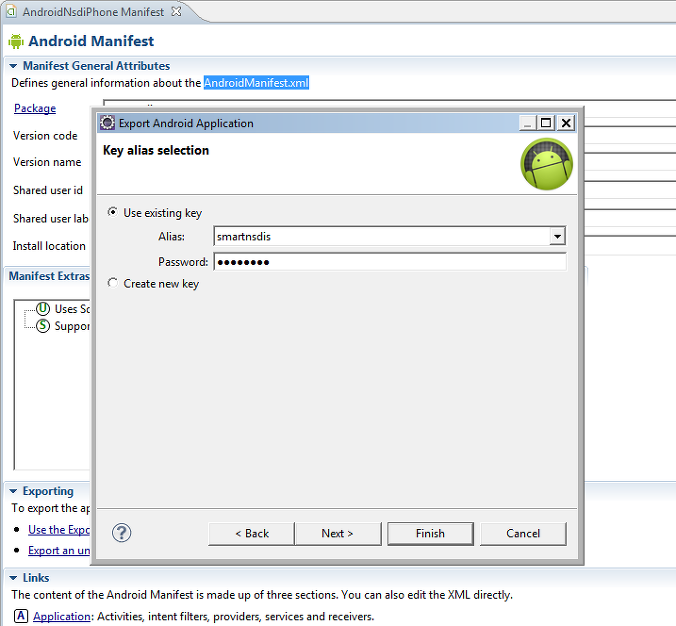This screenshot has width=676, height=626.
Task: Click the Back button
Action: tap(251, 534)
